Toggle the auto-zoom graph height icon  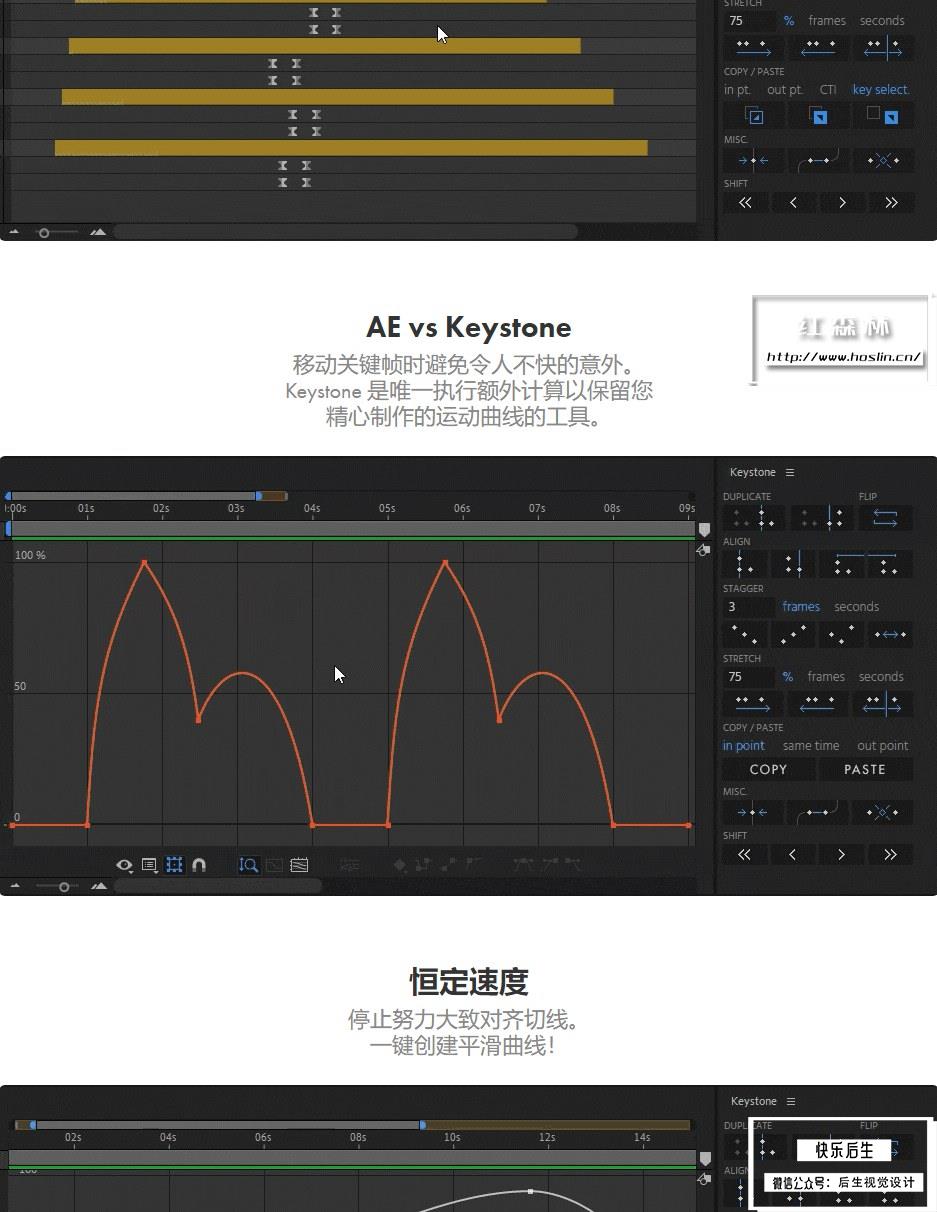click(249, 865)
